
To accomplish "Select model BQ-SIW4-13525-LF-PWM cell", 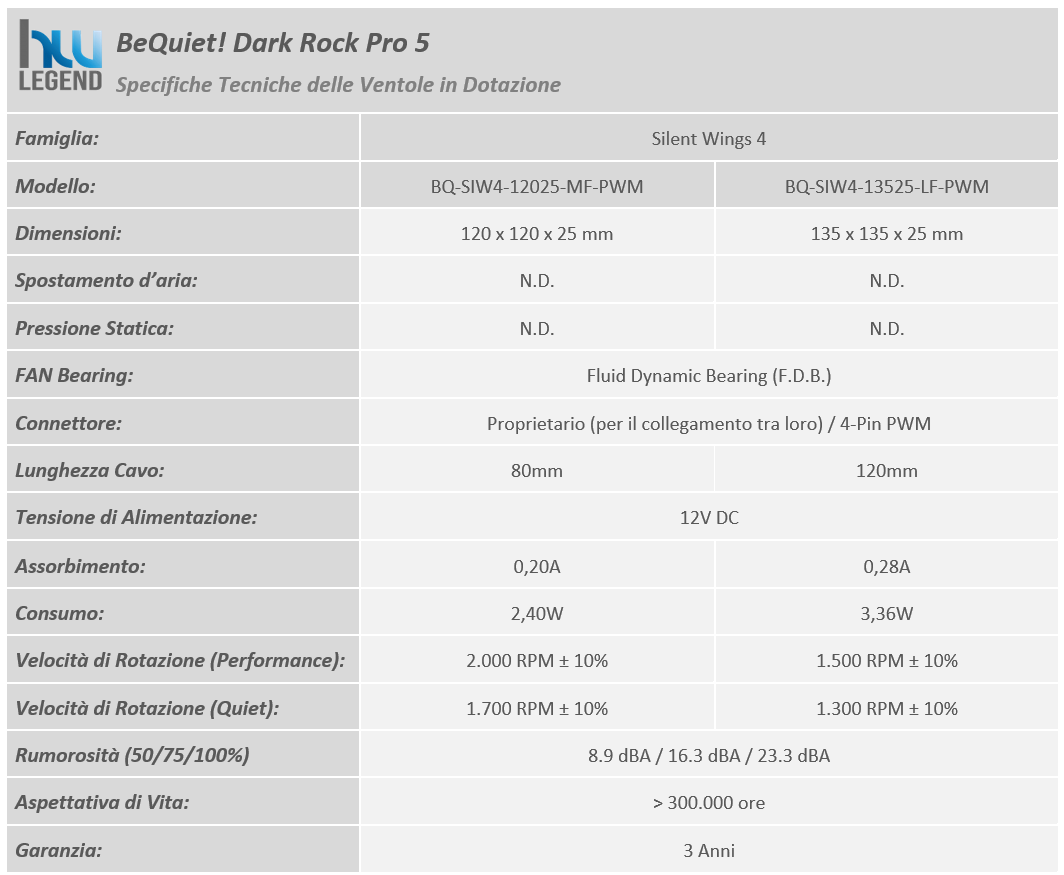I will tap(886, 187).
